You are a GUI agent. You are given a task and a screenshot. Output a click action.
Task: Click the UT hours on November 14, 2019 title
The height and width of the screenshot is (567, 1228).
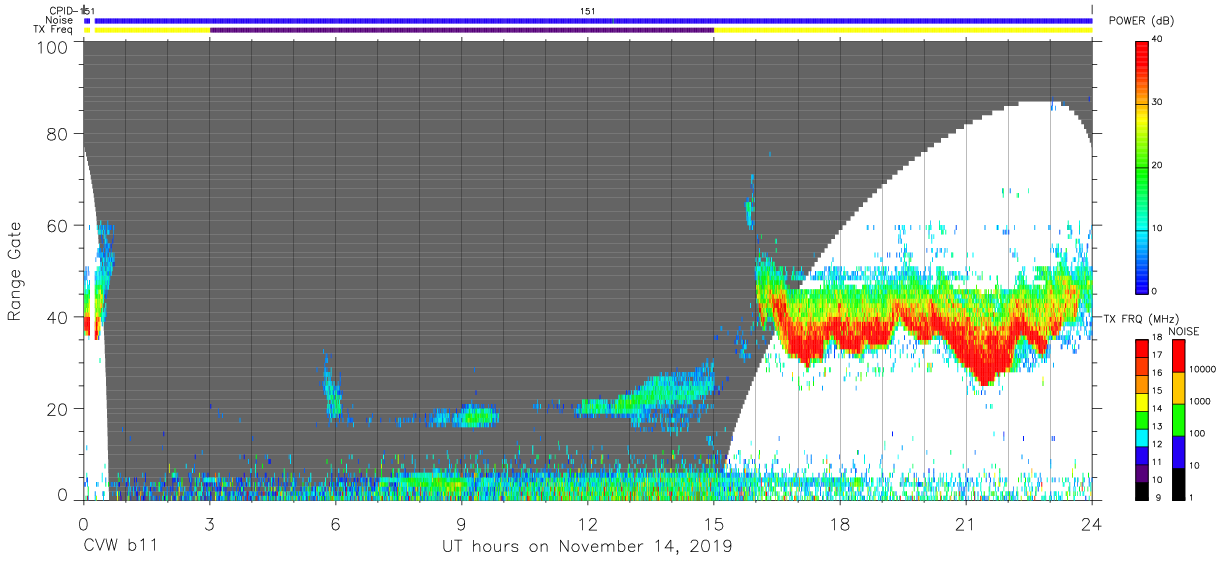pos(587,547)
